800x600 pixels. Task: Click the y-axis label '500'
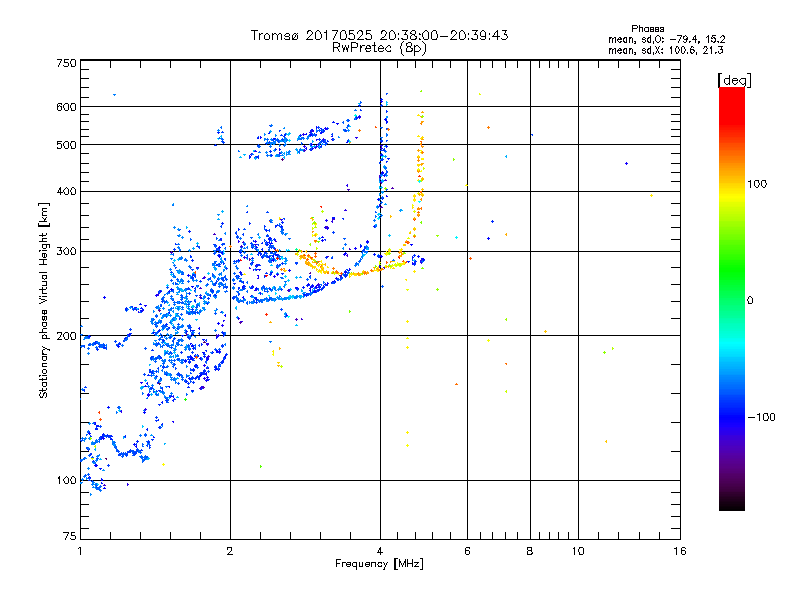(x=66, y=145)
